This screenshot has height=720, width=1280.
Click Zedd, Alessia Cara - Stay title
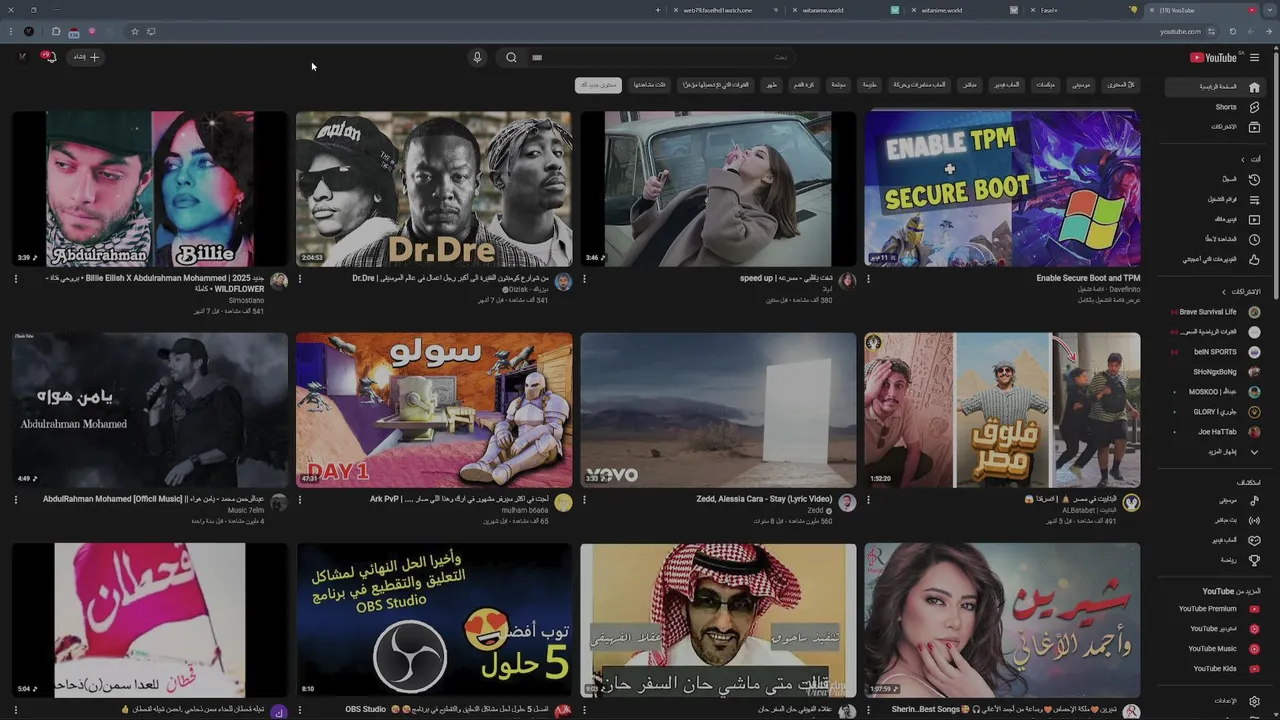click(764, 499)
